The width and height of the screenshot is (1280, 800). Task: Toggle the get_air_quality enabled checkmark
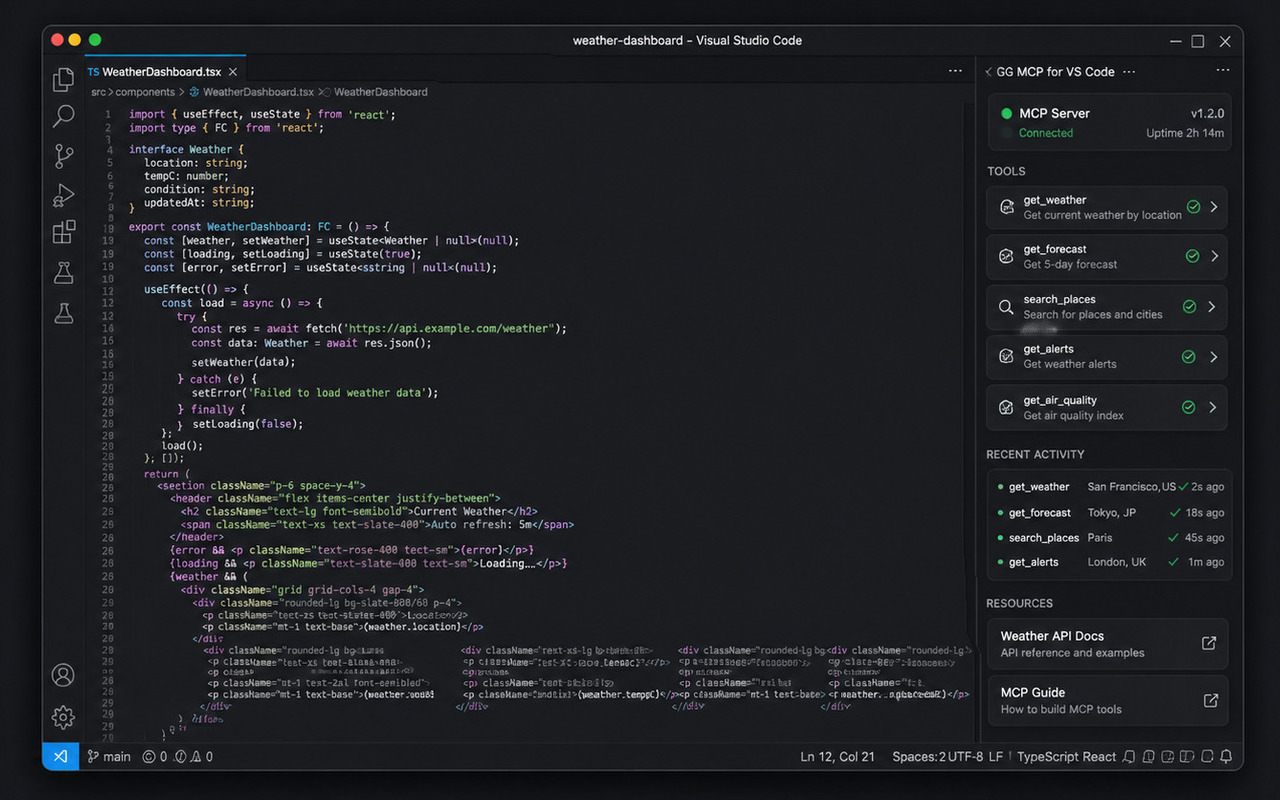tap(1189, 407)
